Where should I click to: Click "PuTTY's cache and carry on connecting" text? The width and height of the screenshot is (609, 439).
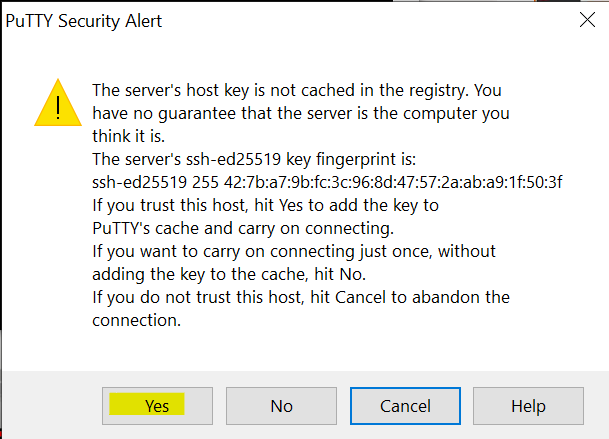pos(243,228)
